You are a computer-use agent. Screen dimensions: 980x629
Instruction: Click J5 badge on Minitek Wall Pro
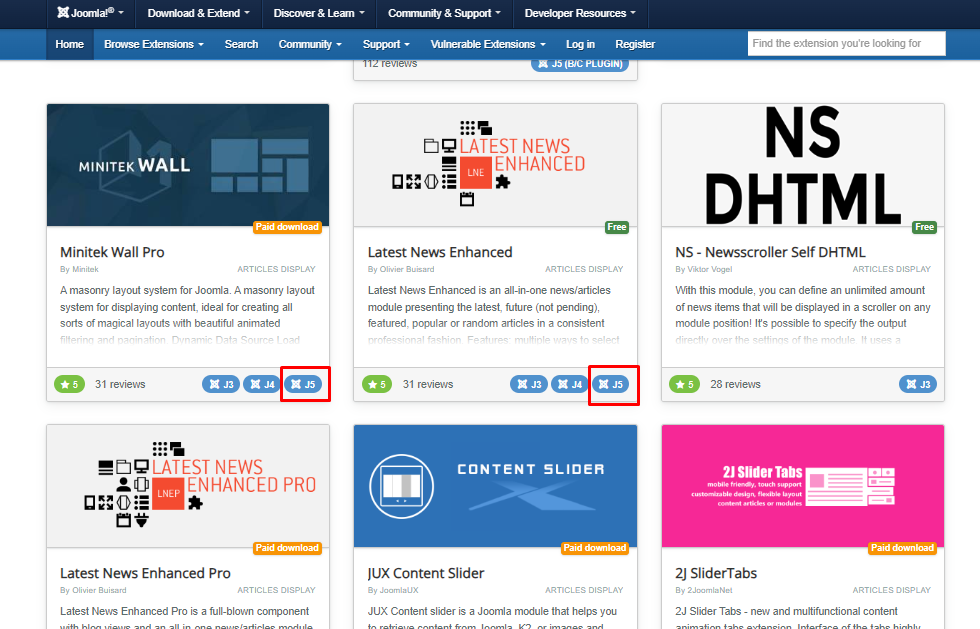(304, 384)
